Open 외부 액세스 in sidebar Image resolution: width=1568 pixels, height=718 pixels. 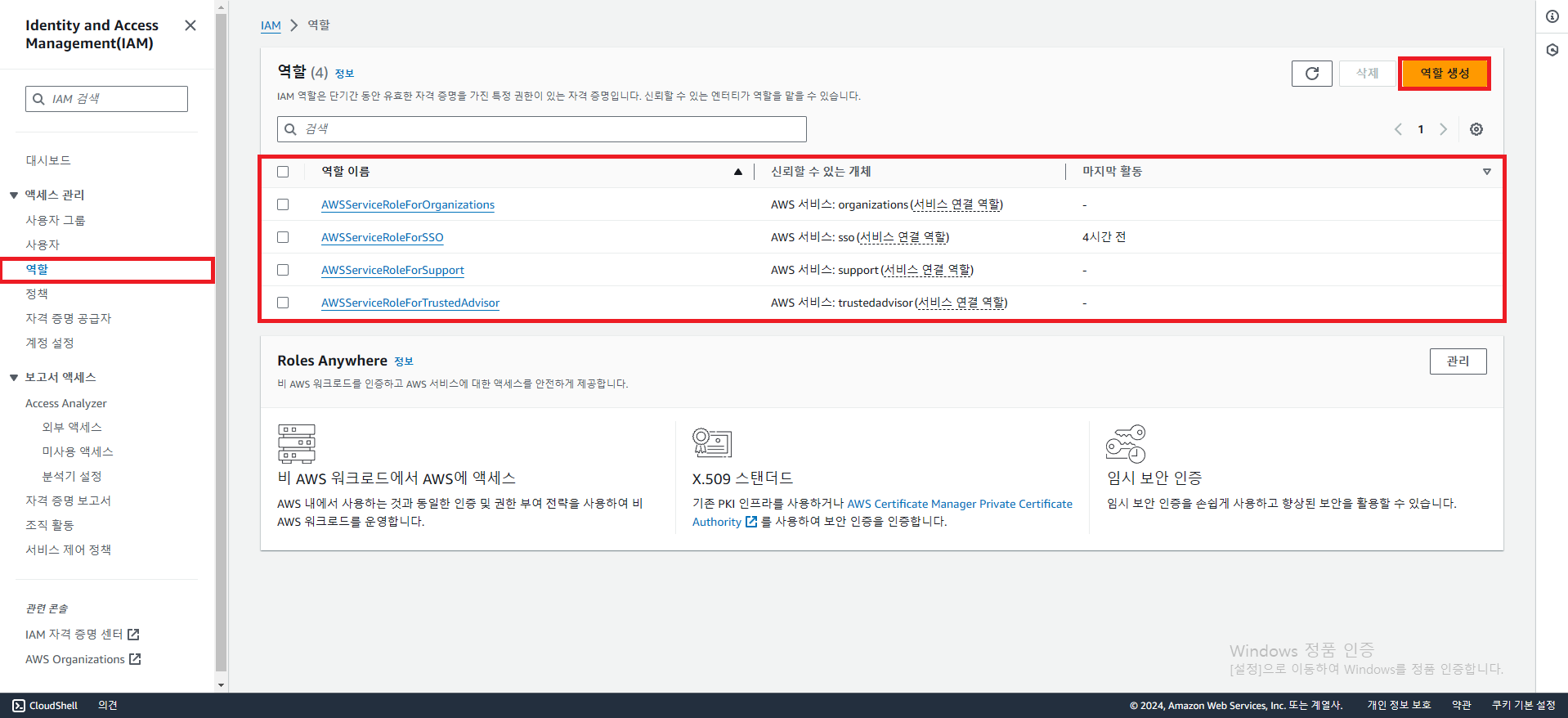(x=72, y=427)
